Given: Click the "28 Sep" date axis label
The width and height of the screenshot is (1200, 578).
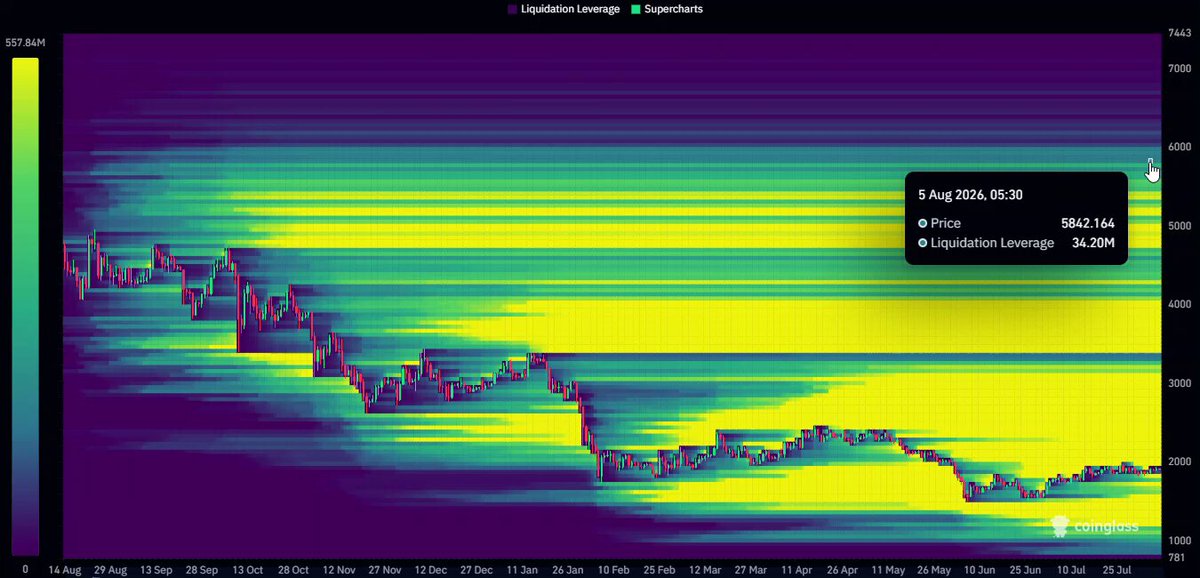Looking at the screenshot, I should pyautogui.click(x=203, y=569).
